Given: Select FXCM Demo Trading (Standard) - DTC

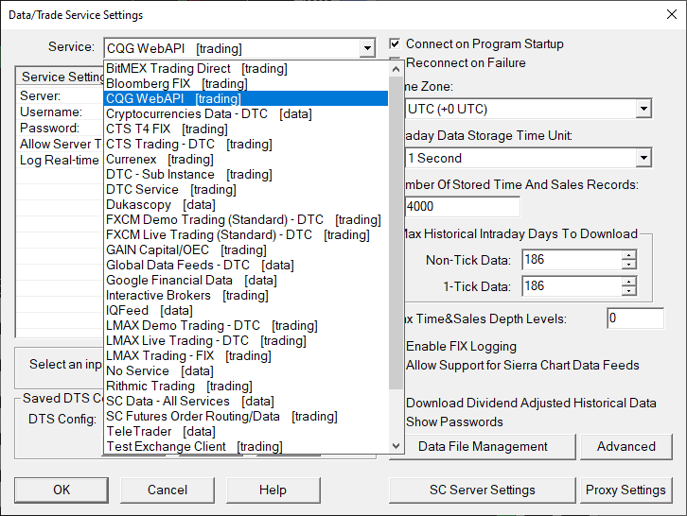Looking at the screenshot, I should click(x=246, y=219).
